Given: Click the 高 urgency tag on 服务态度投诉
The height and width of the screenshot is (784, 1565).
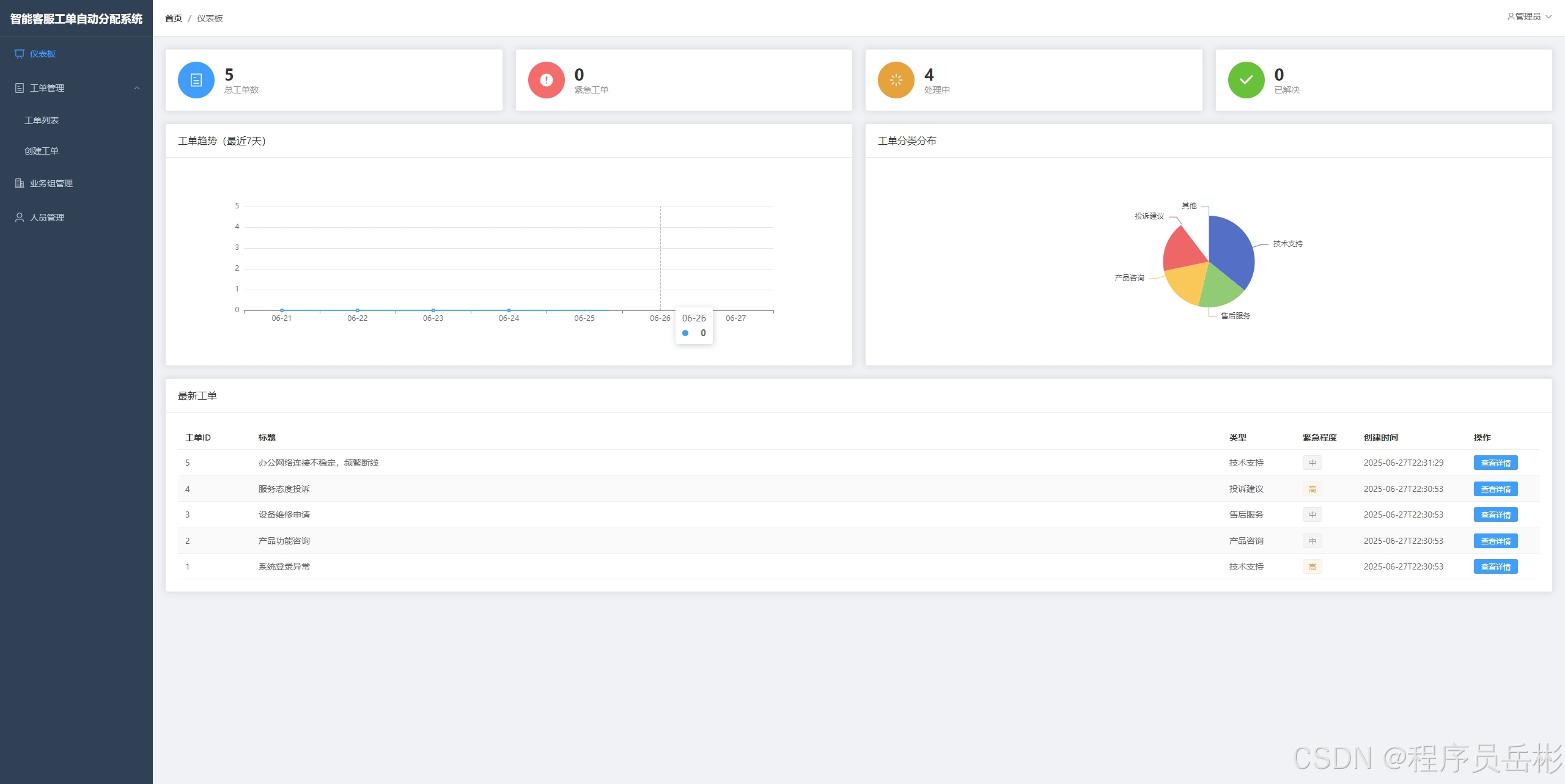Looking at the screenshot, I should (x=1312, y=489).
